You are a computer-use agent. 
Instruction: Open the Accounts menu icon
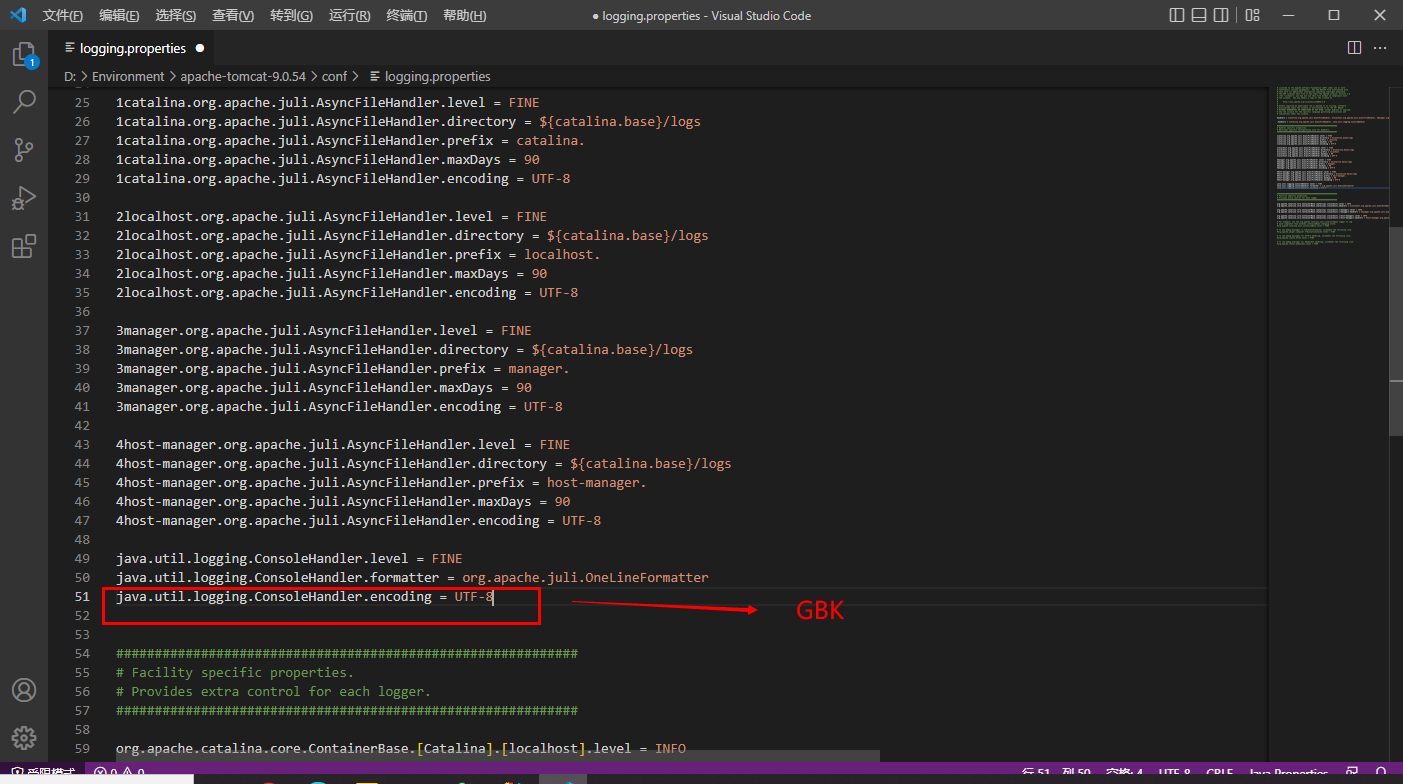(24, 691)
